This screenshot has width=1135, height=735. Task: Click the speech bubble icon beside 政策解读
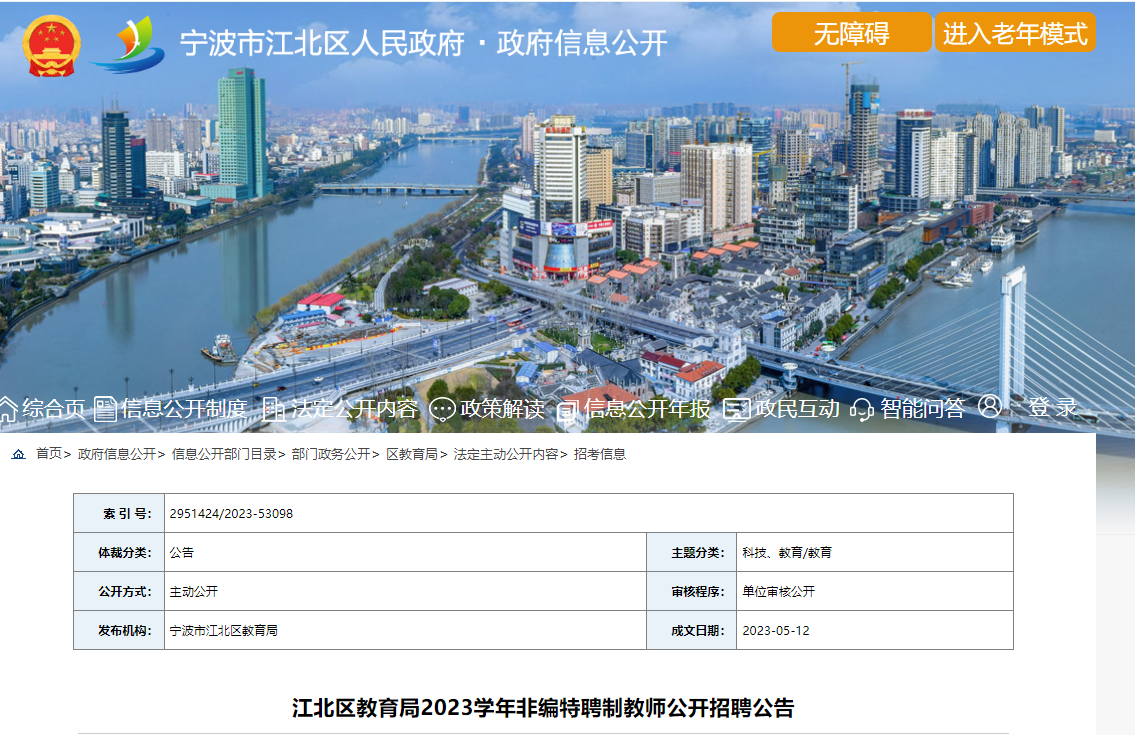(x=442, y=410)
